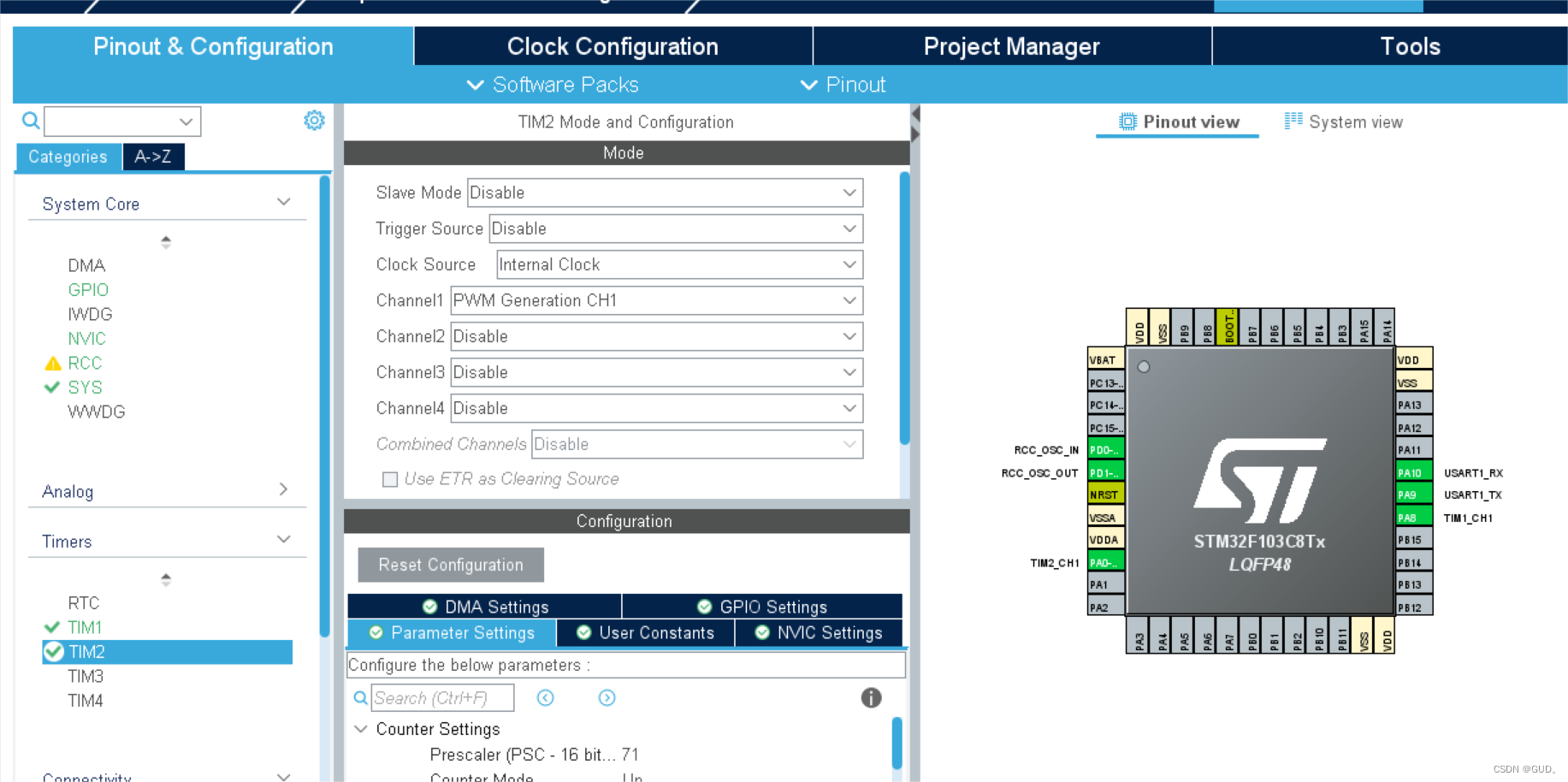Click the BOOT0 pin on the chip
Screen dimensions: 1568x782
tap(1228, 327)
